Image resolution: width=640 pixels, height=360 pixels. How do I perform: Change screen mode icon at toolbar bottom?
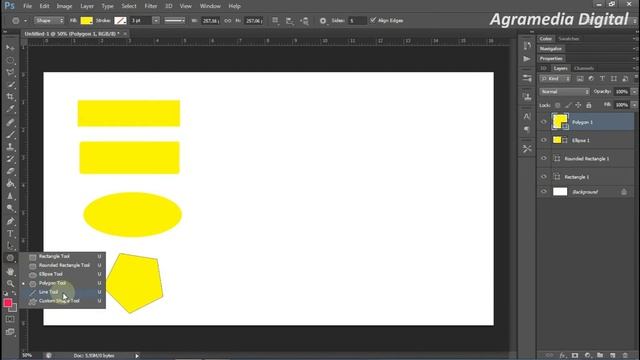pos(10,332)
